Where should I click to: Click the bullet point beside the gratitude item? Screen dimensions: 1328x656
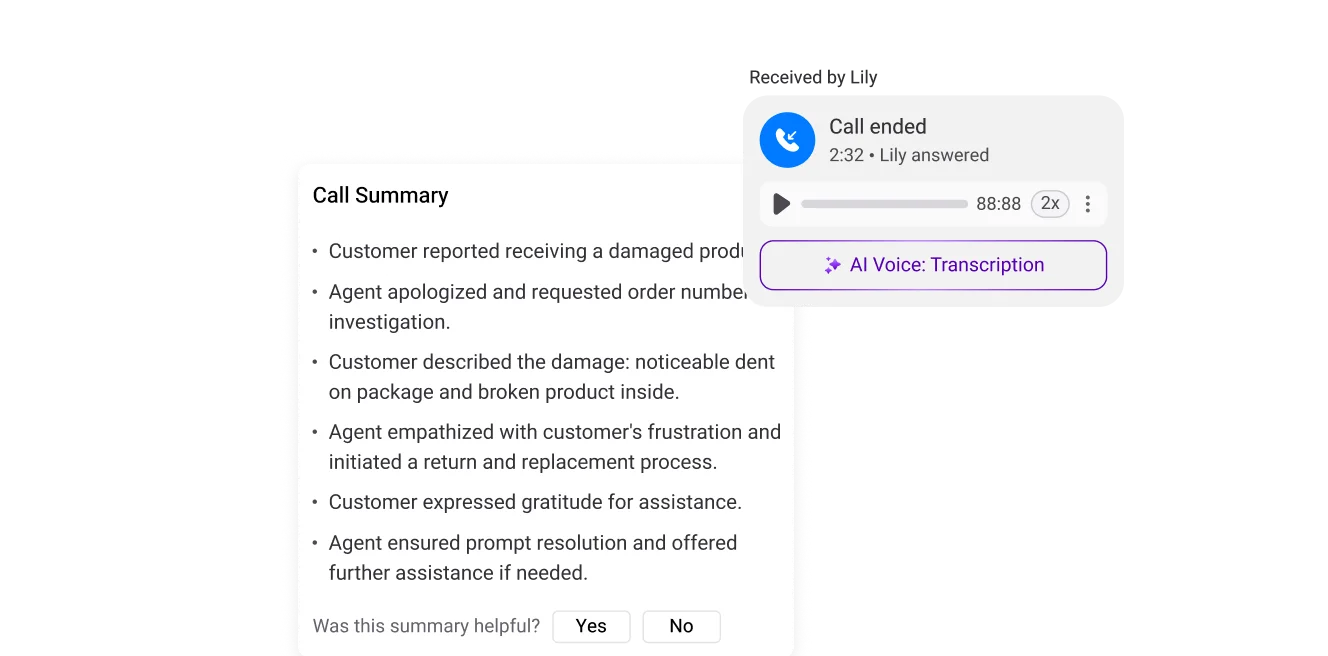(x=314, y=501)
